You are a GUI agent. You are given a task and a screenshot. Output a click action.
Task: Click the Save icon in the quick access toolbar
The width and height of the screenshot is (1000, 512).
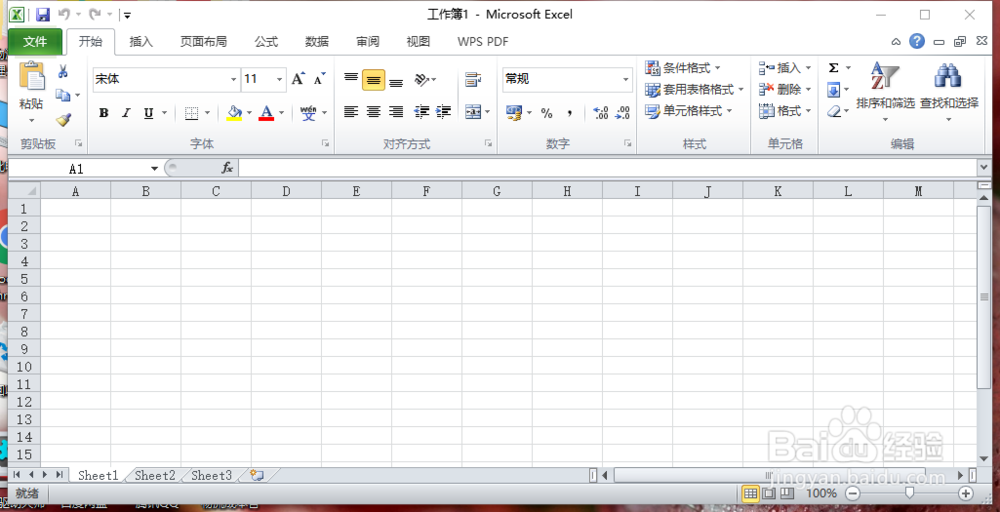43,14
